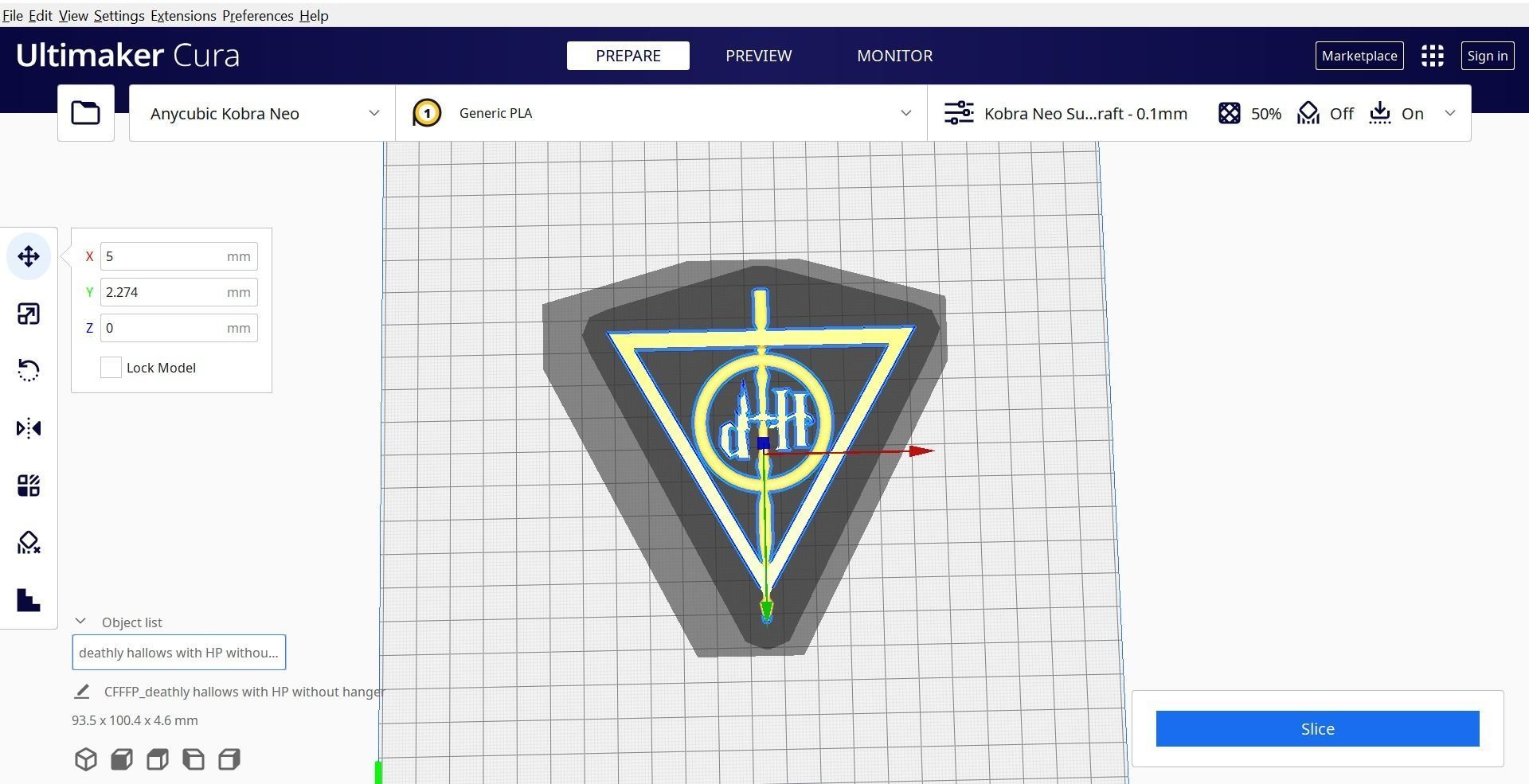Switch to front view camera icon
This screenshot has height=784, width=1529.
point(122,759)
